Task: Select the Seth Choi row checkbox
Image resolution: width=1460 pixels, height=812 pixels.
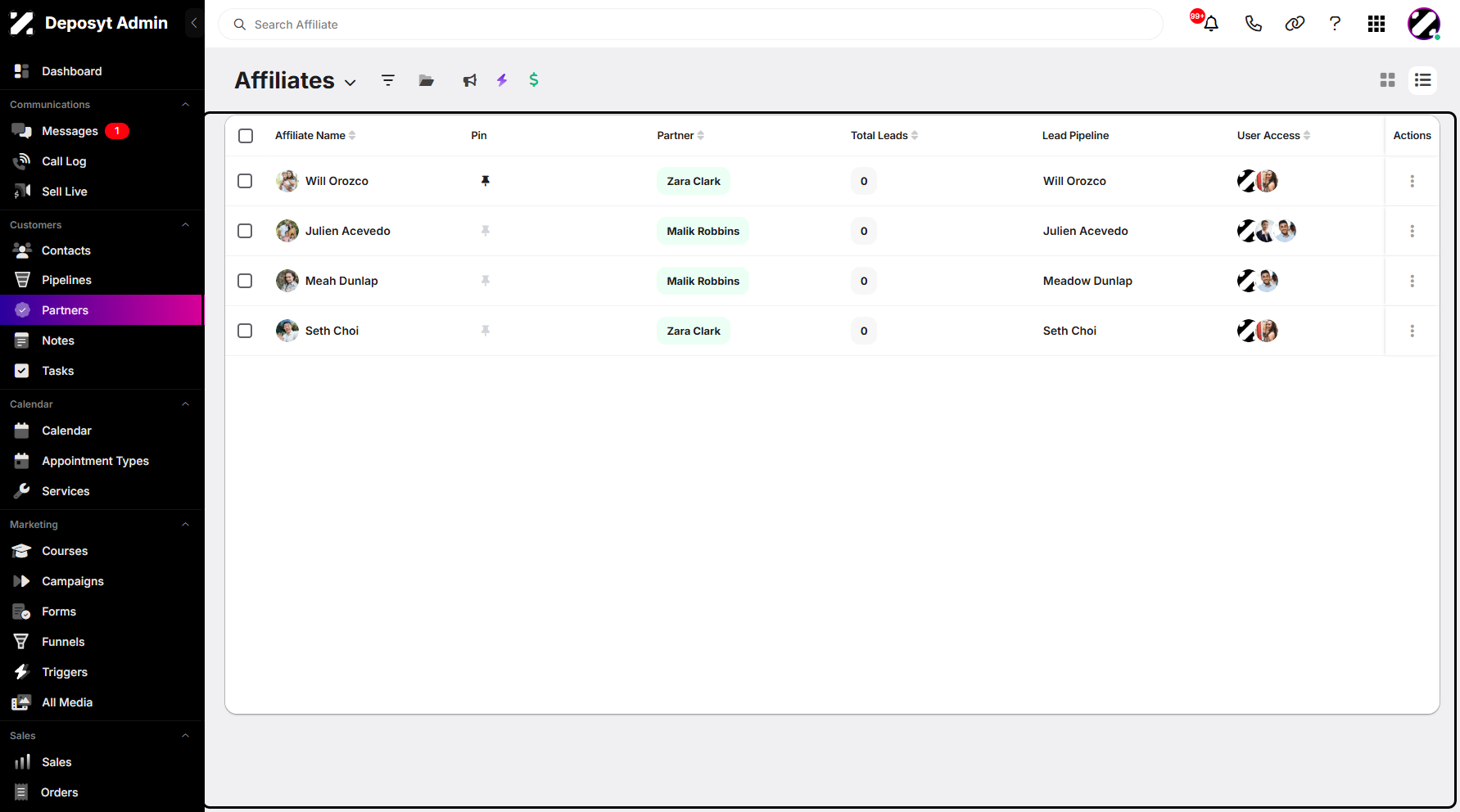Action: (x=245, y=331)
